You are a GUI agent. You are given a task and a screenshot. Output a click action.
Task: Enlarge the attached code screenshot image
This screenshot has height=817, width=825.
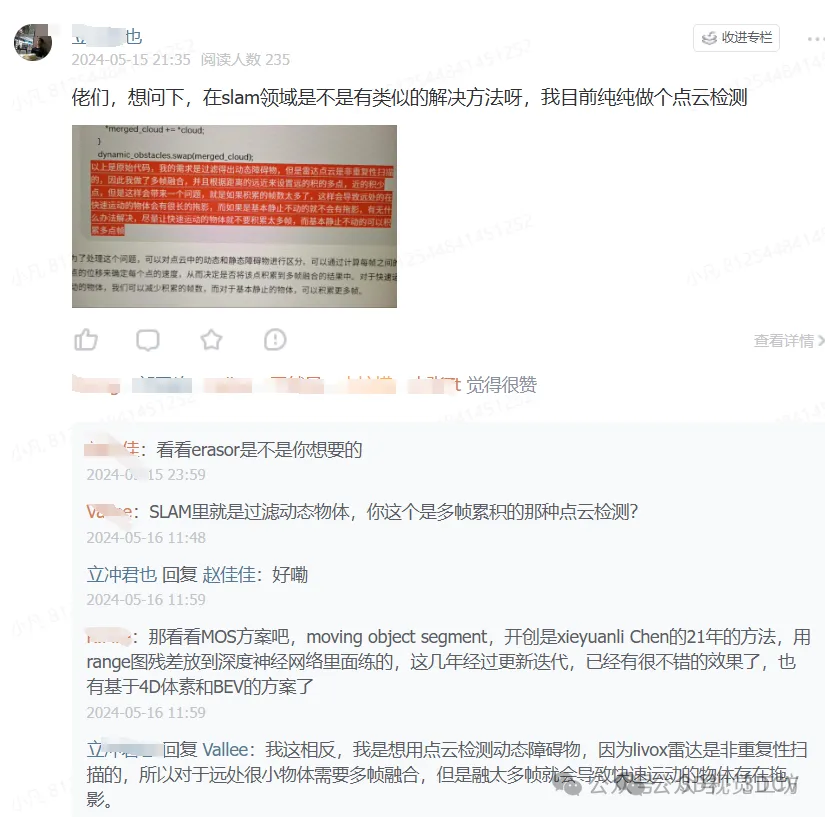[x=234, y=216]
